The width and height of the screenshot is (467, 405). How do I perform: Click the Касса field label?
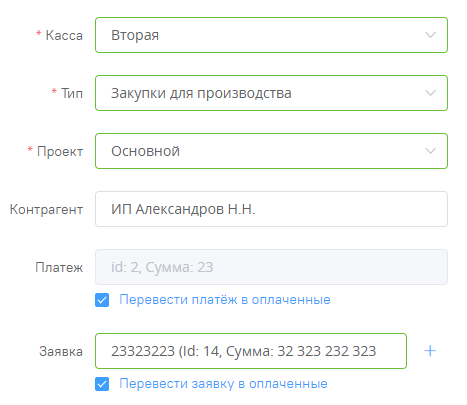click(64, 35)
